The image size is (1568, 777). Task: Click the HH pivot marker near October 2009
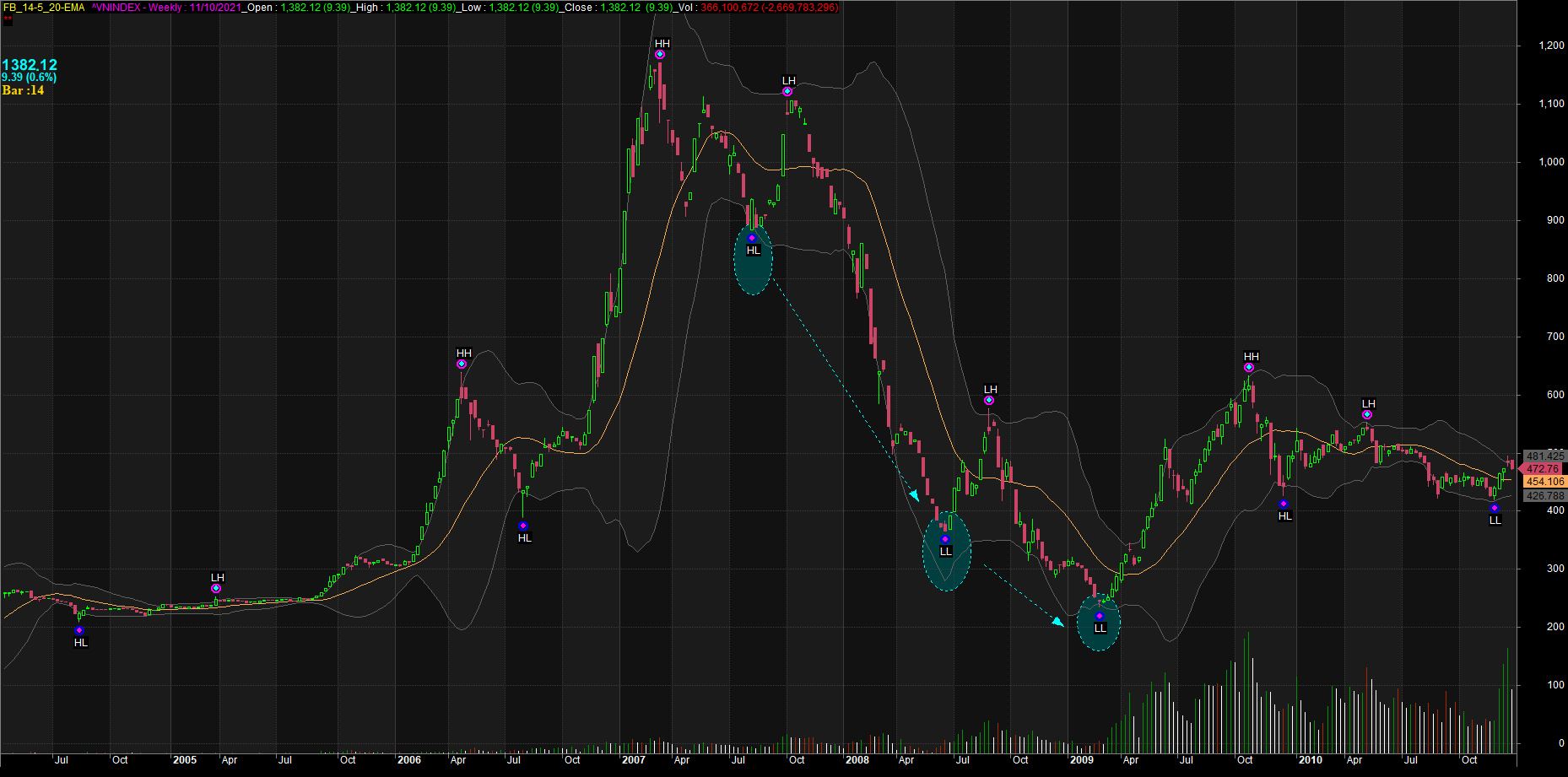1249,368
